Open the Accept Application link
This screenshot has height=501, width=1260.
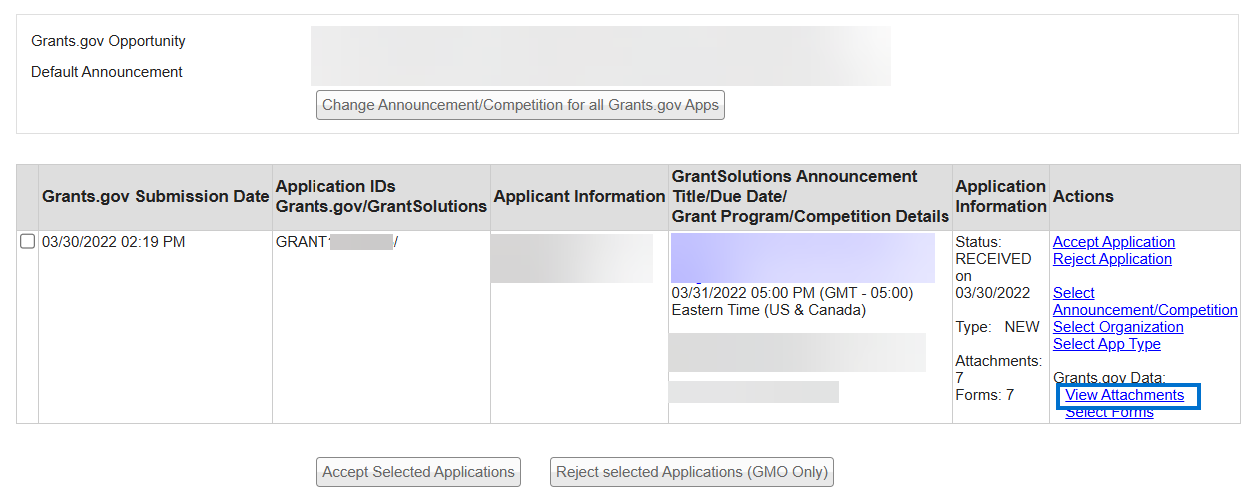click(x=1113, y=242)
